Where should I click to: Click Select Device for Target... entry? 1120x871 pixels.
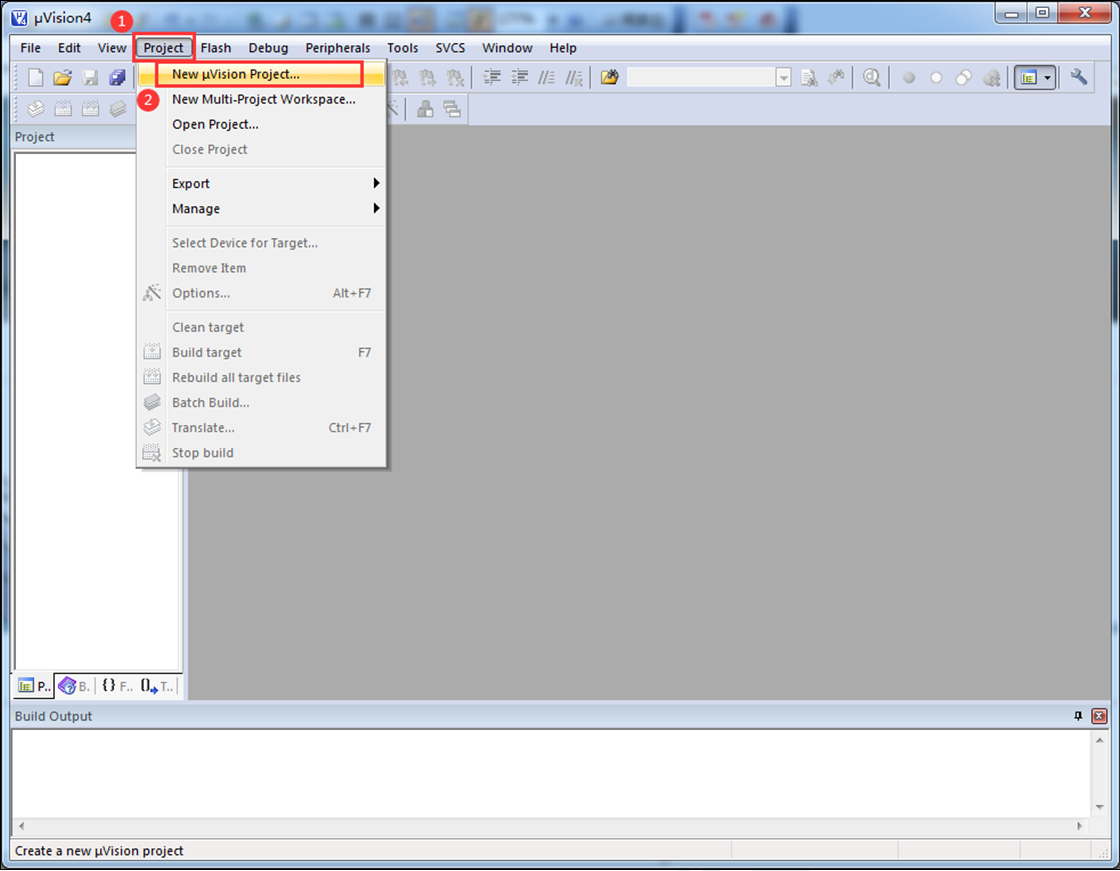pyautogui.click(x=261, y=243)
